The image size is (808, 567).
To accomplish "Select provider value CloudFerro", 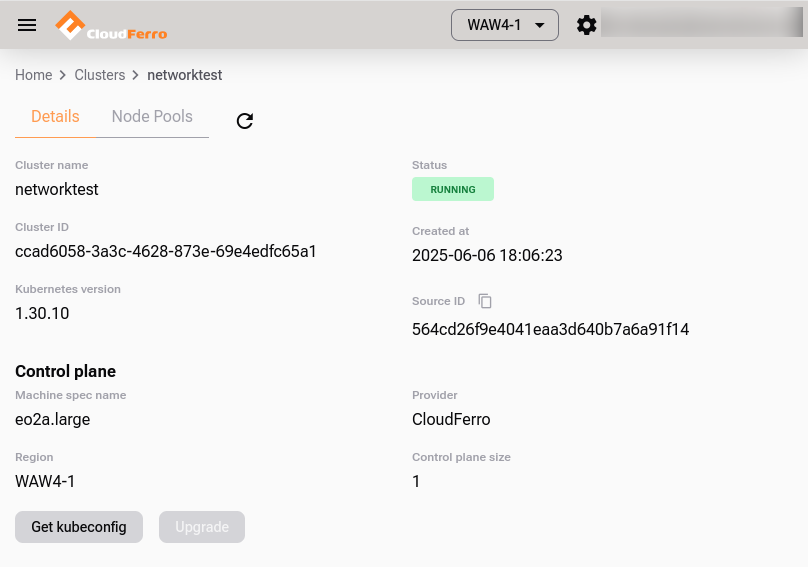I will (451, 419).
